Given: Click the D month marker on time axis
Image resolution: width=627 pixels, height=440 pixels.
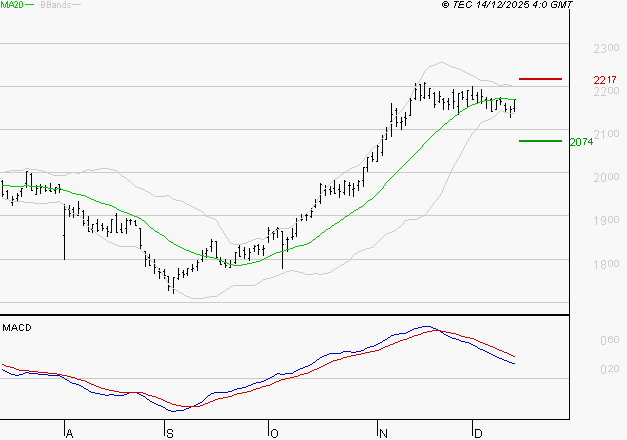Looking at the screenshot, I should (x=478, y=434).
